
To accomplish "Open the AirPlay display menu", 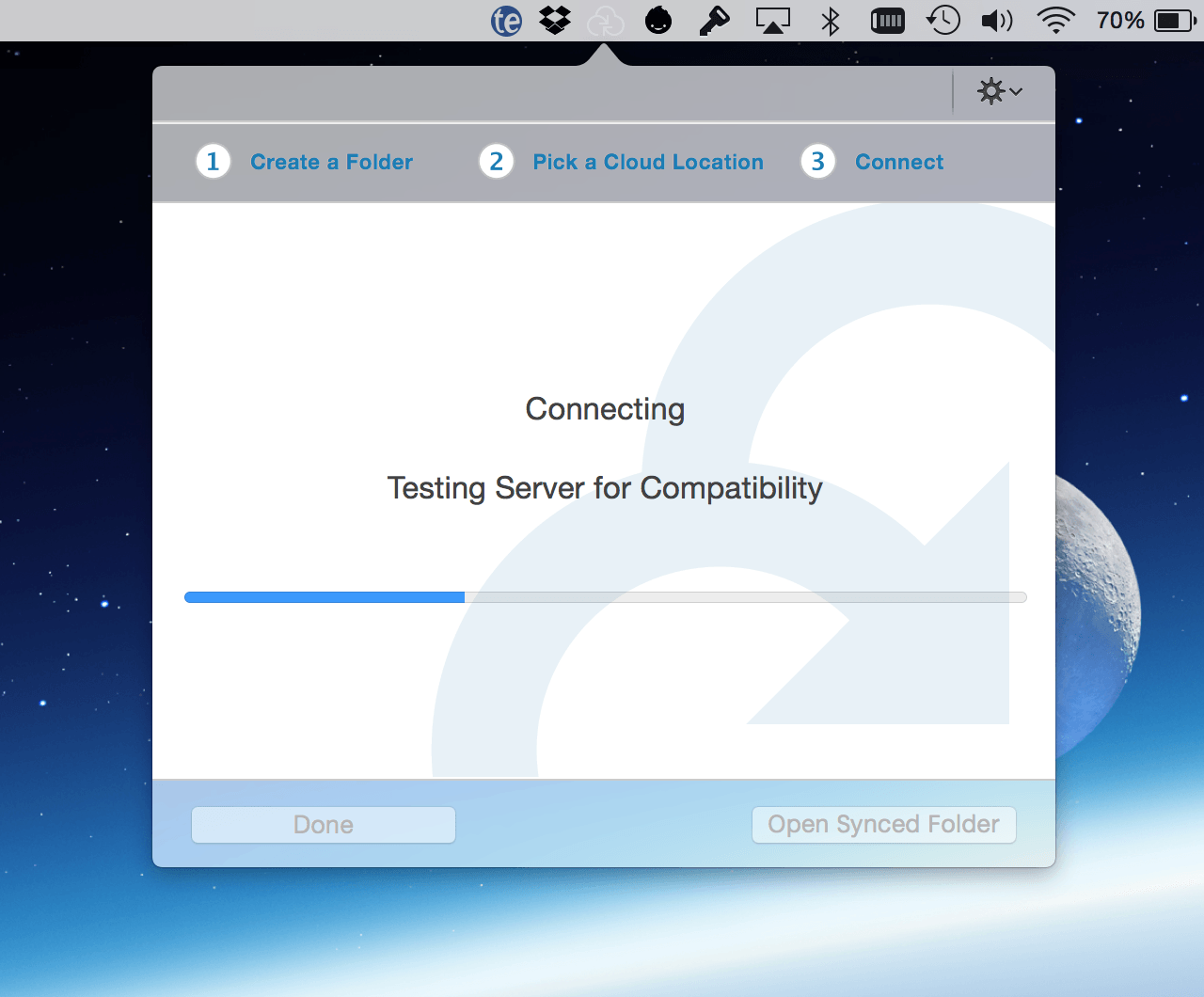I will (773, 21).
